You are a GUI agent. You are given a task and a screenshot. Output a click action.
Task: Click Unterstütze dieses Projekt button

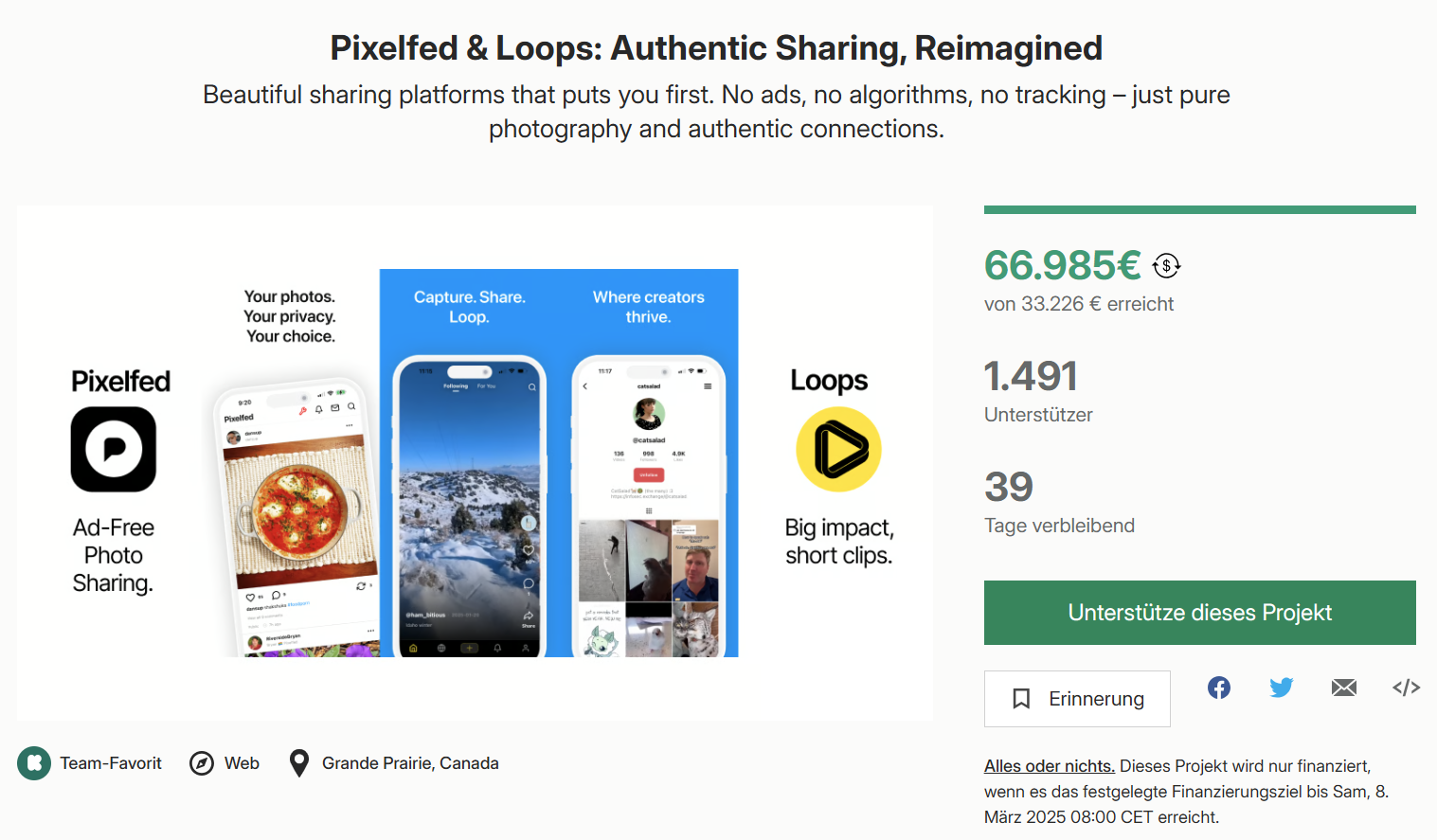click(x=1200, y=613)
